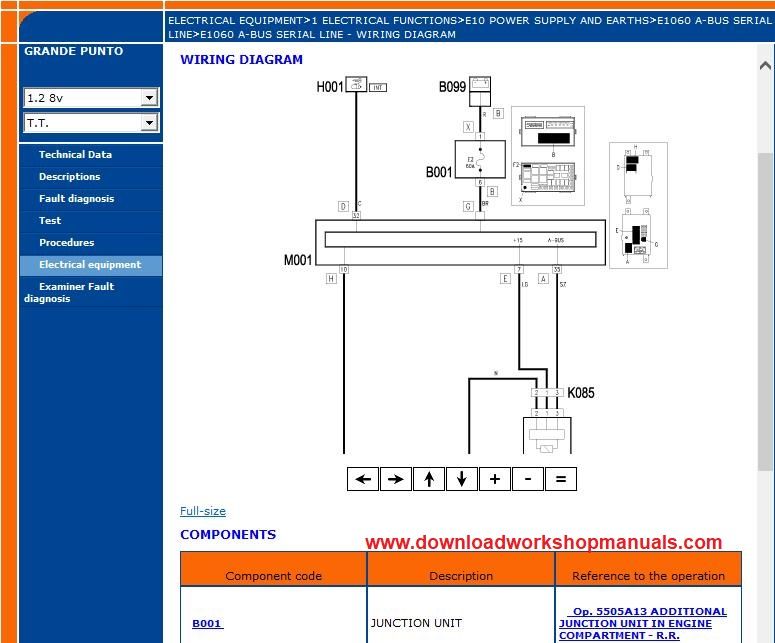Click connector pinout thumbnail at right
Image resolution: width=775 pixels, height=643 pixels.
638,205
